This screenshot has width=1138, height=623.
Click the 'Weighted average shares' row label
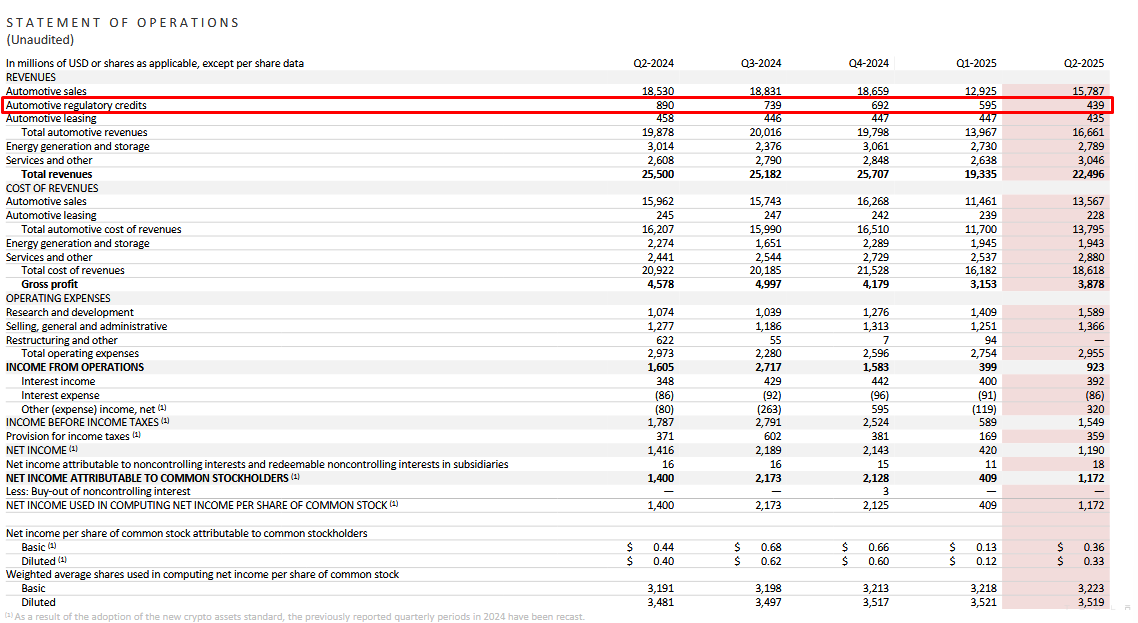click(202, 574)
